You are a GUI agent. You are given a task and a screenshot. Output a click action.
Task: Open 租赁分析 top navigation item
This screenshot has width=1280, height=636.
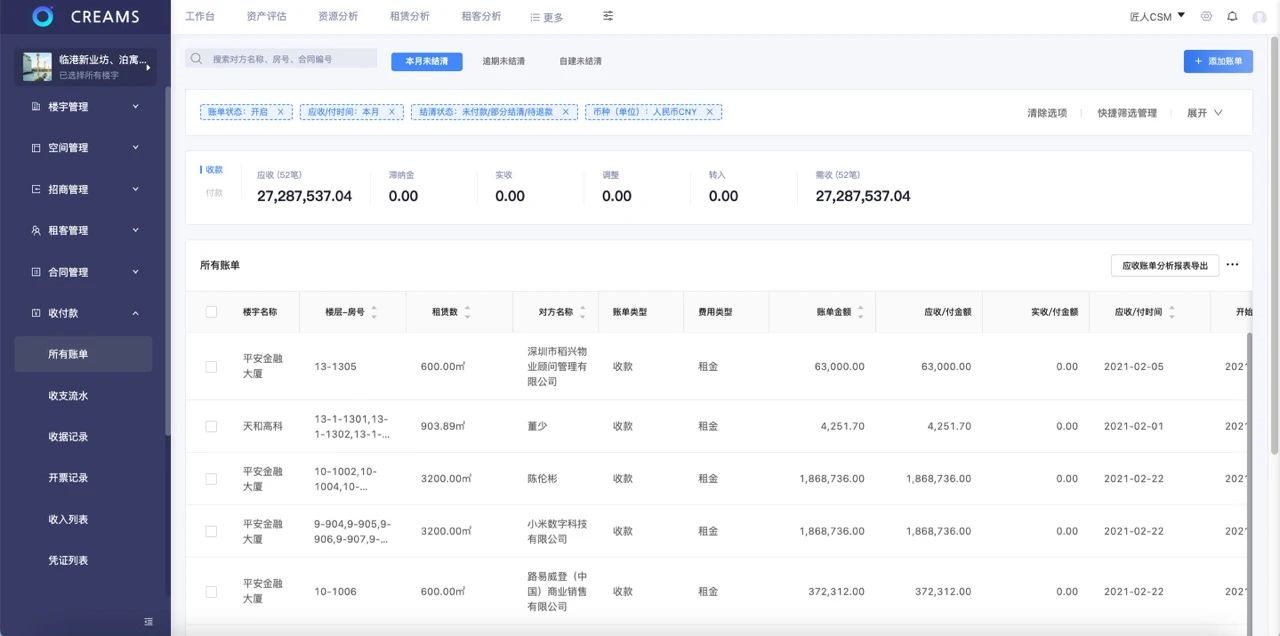click(x=410, y=17)
